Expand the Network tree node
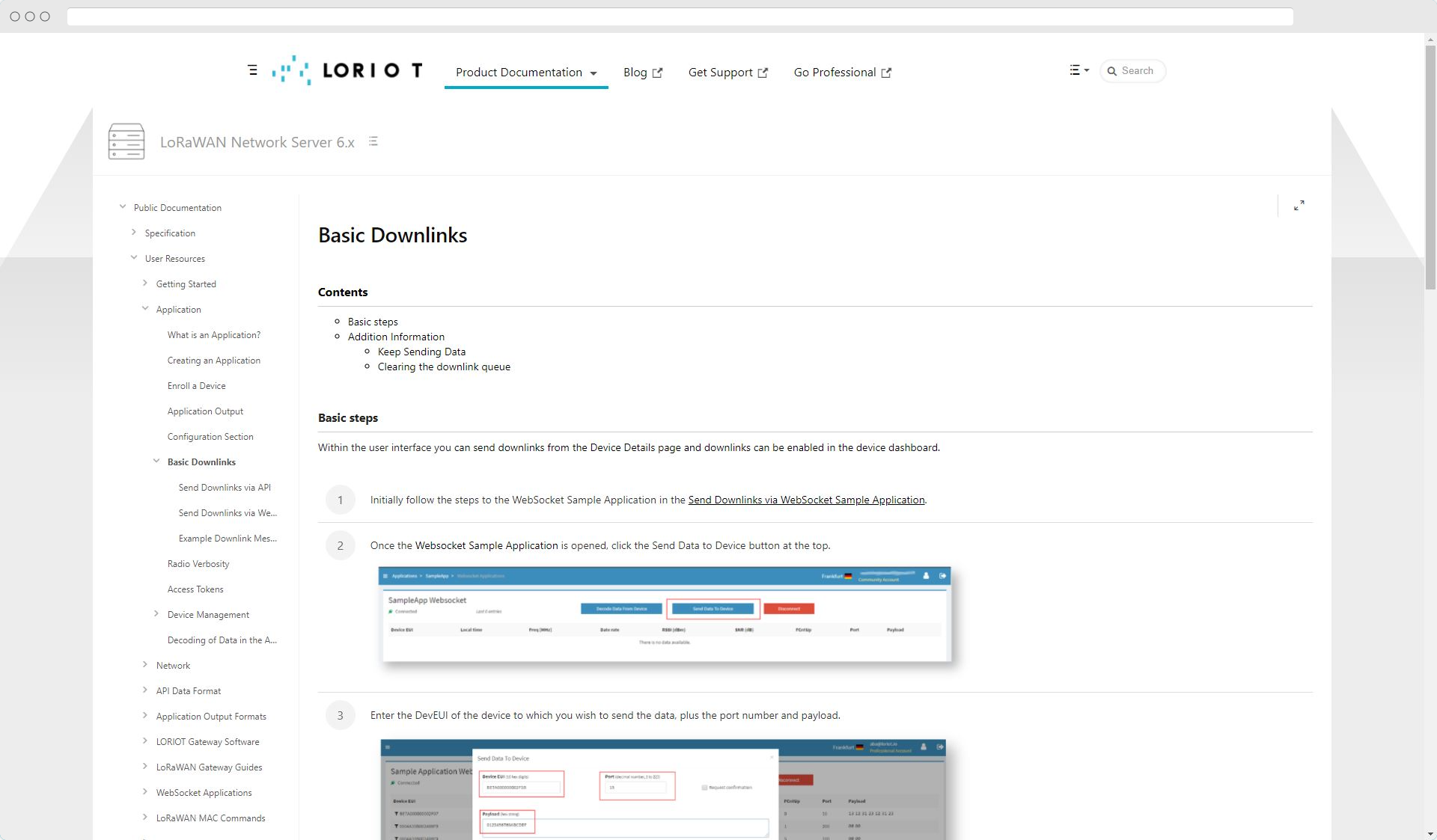Image resolution: width=1437 pixels, height=840 pixels. [x=145, y=665]
